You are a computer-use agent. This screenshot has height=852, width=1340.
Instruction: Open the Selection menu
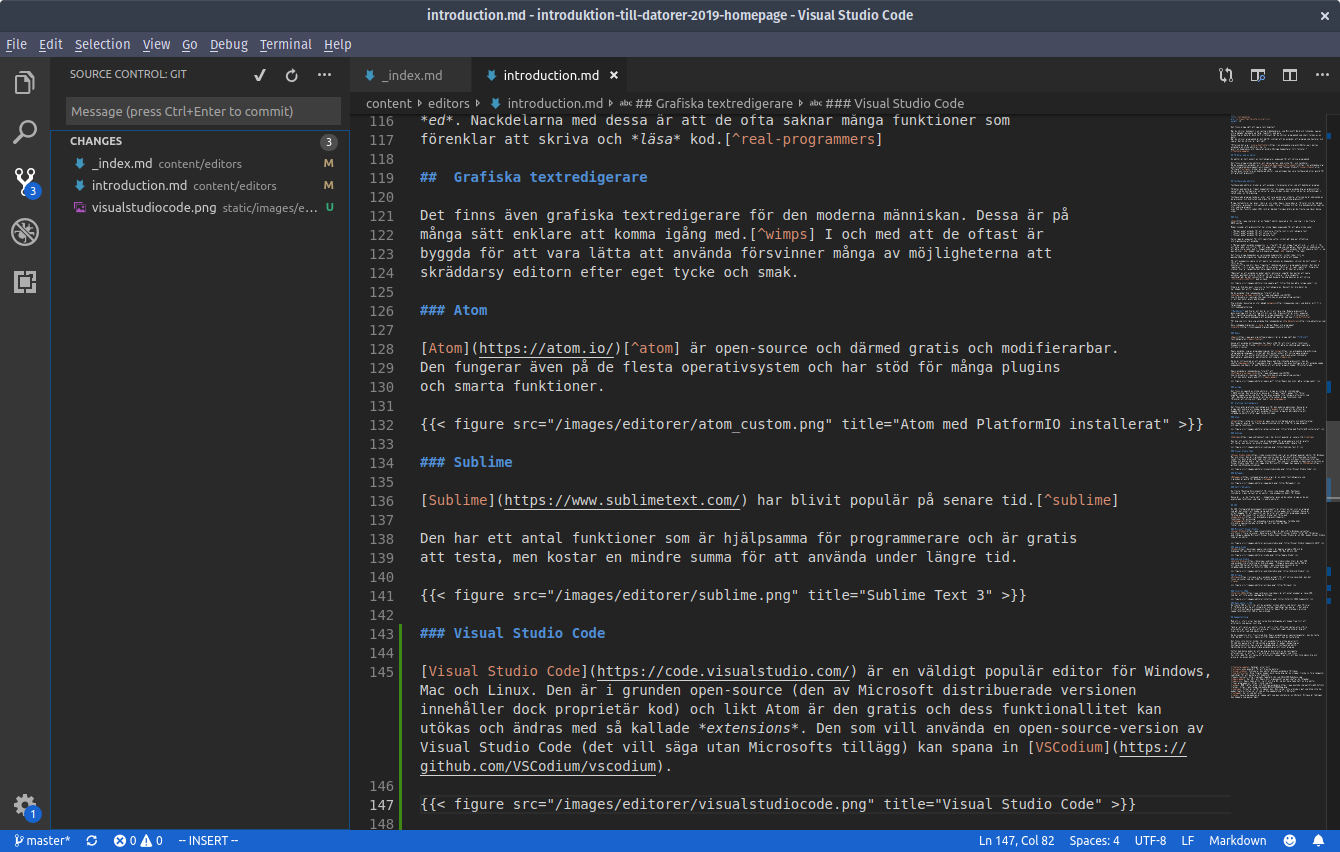click(103, 44)
